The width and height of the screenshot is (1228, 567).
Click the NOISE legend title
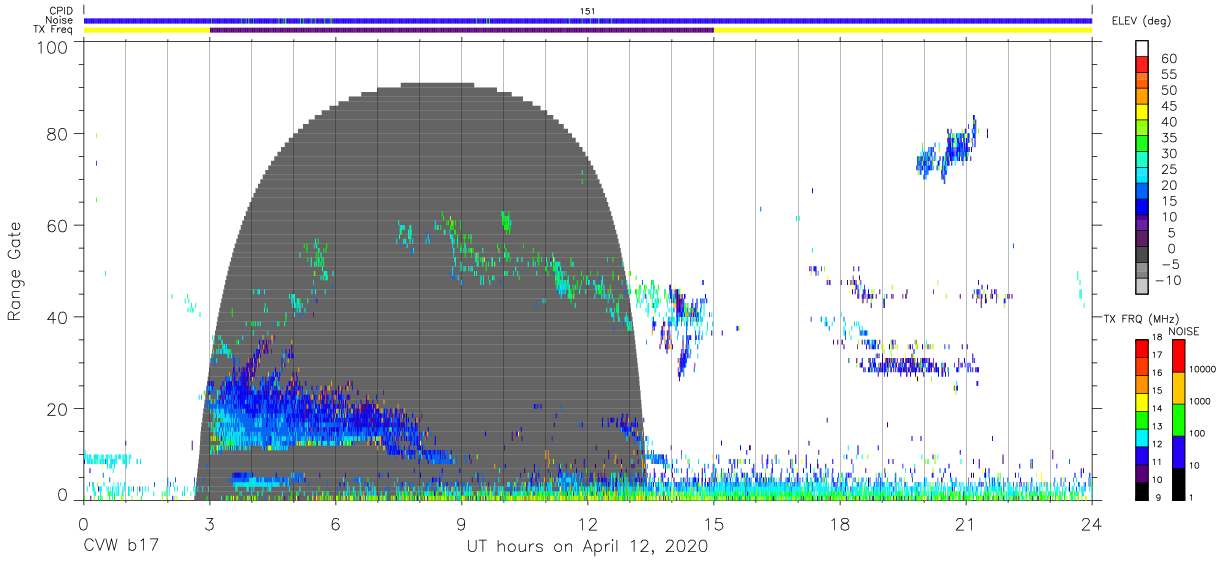click(x=1183, y=331)
